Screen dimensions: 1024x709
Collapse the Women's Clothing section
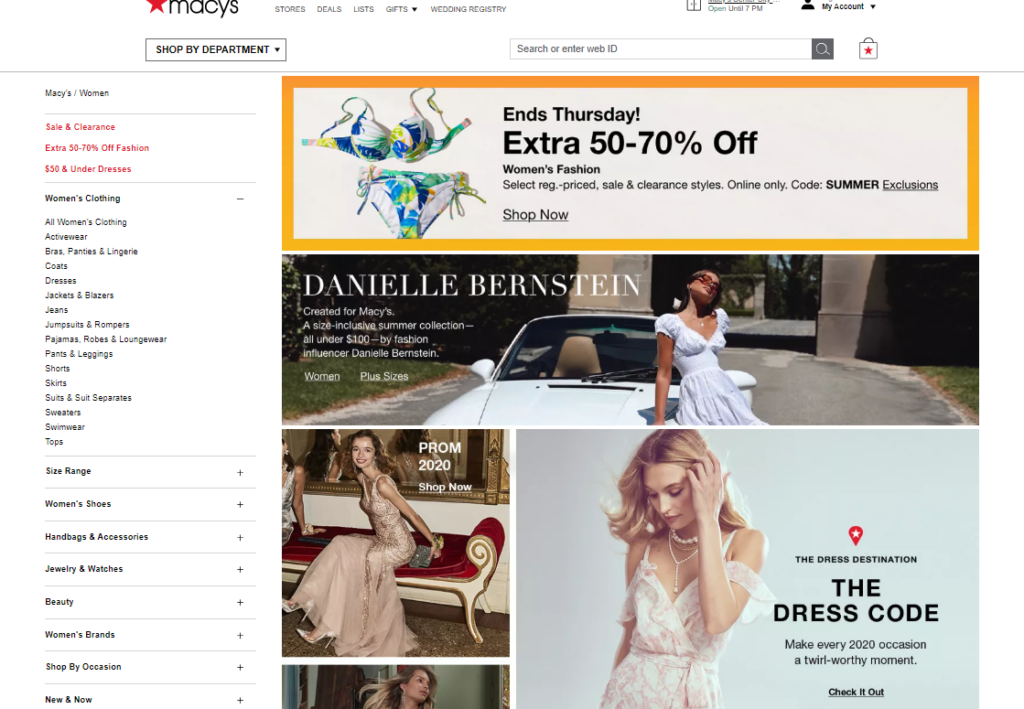point(240,198)
